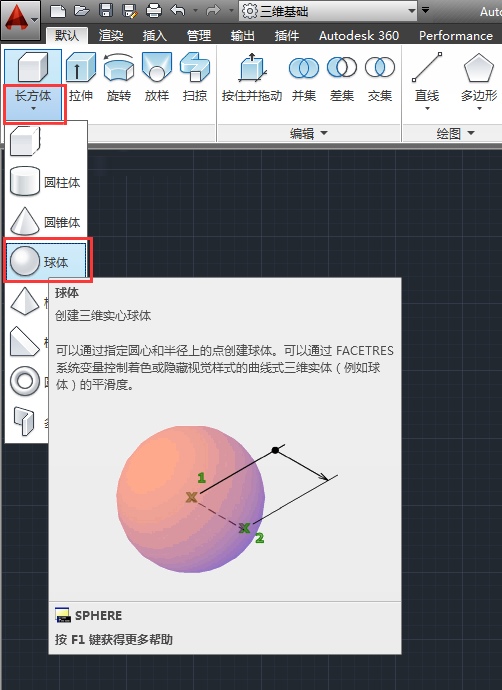Choose the polysolid primitive icon

(x=25, y=422)
